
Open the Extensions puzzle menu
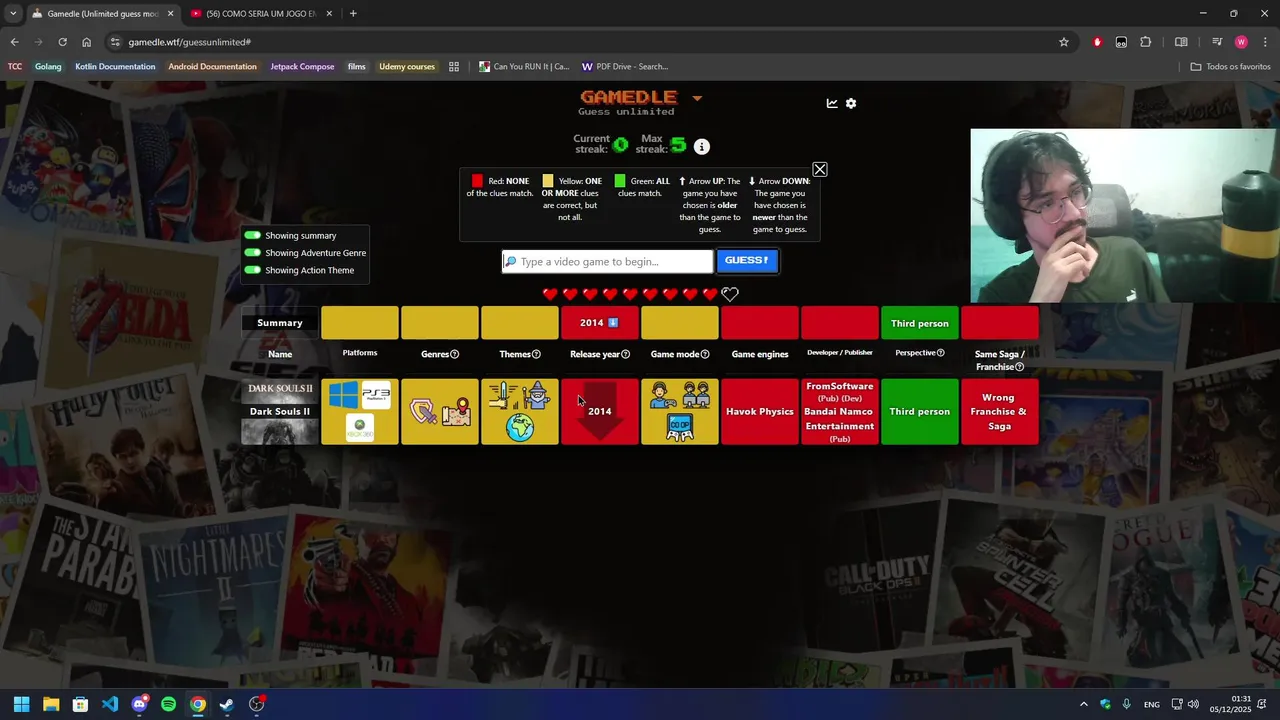1146,42
